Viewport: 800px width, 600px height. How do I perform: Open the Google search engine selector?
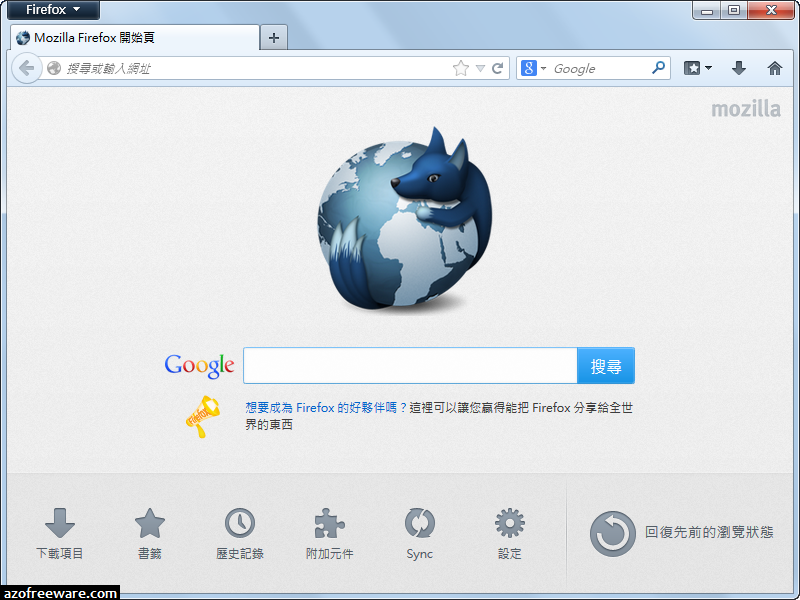tap(533, 68)
